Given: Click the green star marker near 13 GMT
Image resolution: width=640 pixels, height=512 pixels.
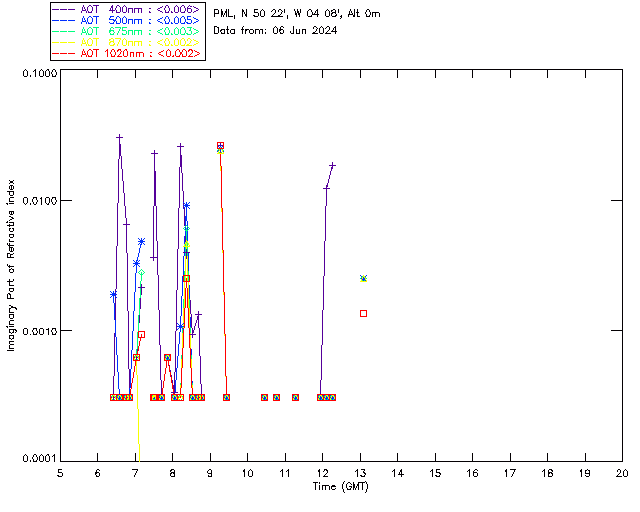Looking at the screenshot, I should pyautogui.click(x=363, y=278).
